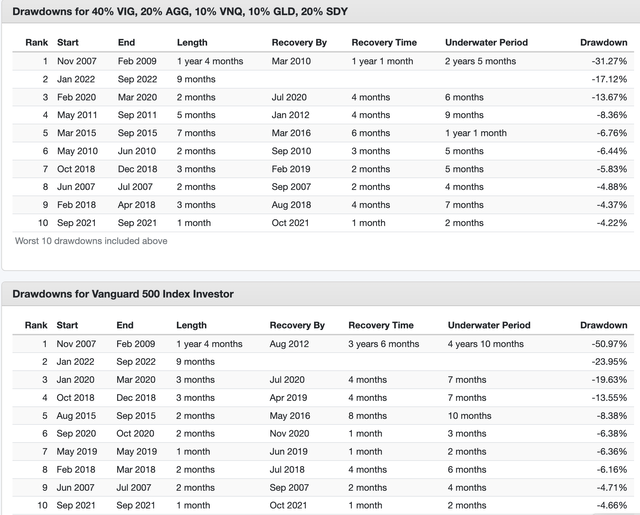640x515 pixels.
Task: Click 'Mar 2010' recovery date
Action: (x=291, y=61)
